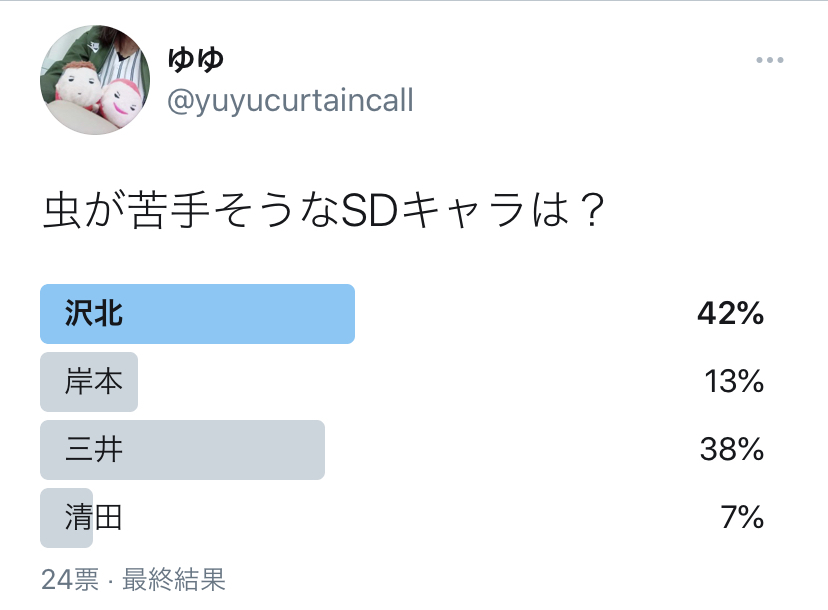Click the 38% result for 三井
The height and width of the screenshot is (610, 828).
click(732, 450)
